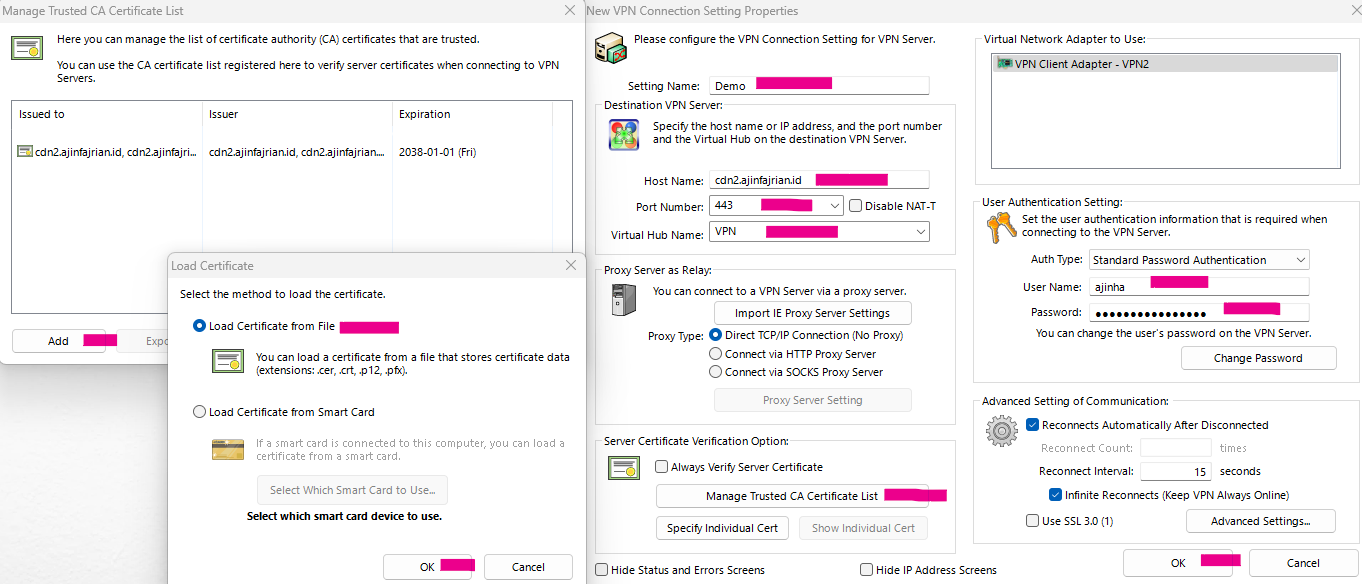Click the VPN connection setting computer icon
The image size is (1362, 584).
pos(610,46)
